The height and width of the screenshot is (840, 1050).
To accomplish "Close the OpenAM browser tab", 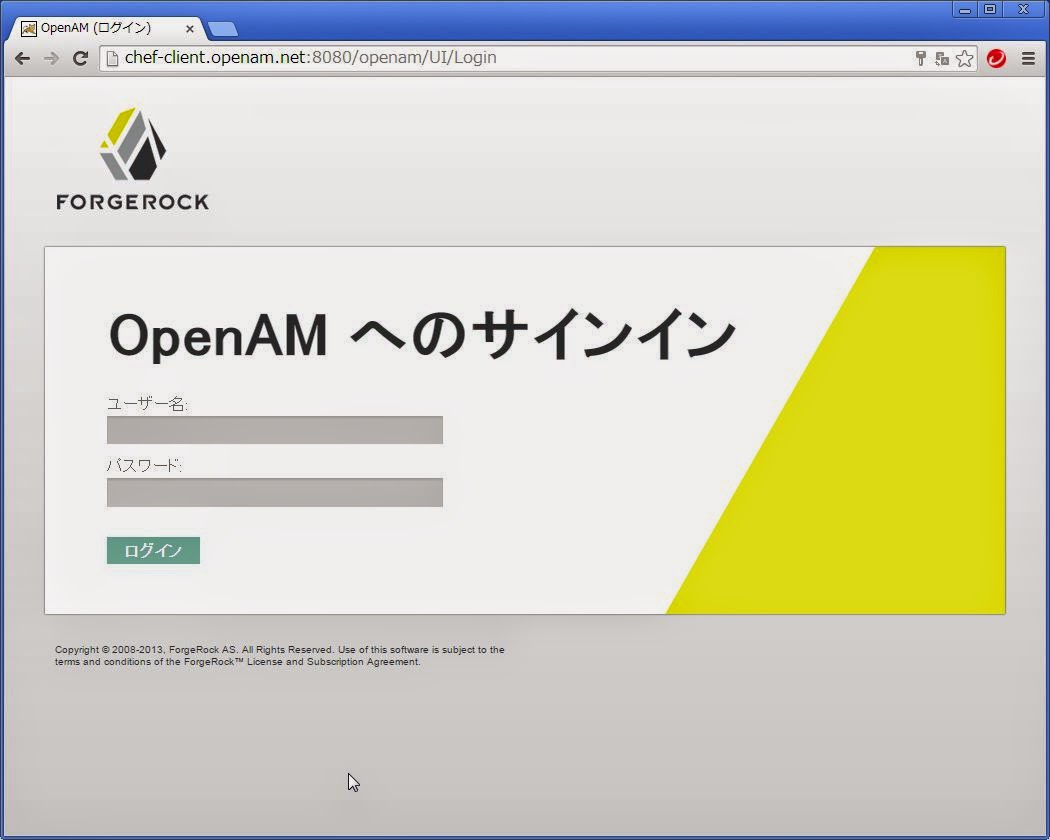I will (x=189, y=29).
